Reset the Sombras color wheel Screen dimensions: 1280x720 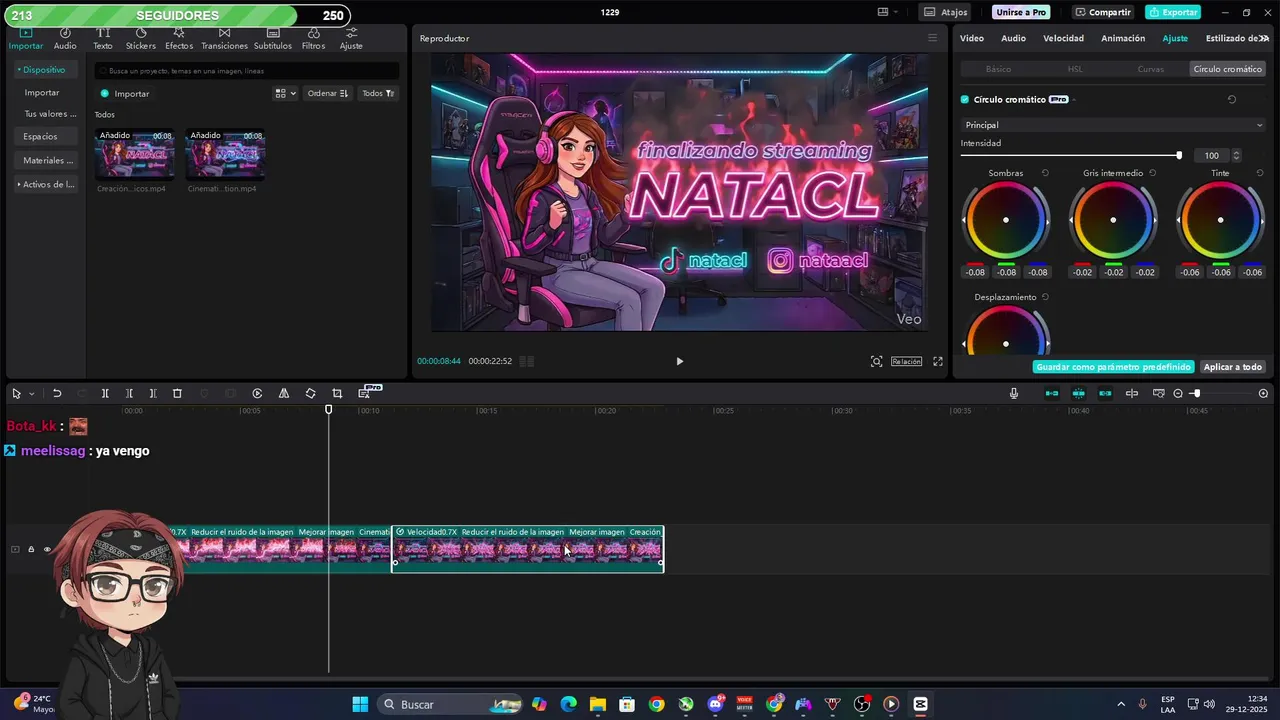tap(1045, 173)
